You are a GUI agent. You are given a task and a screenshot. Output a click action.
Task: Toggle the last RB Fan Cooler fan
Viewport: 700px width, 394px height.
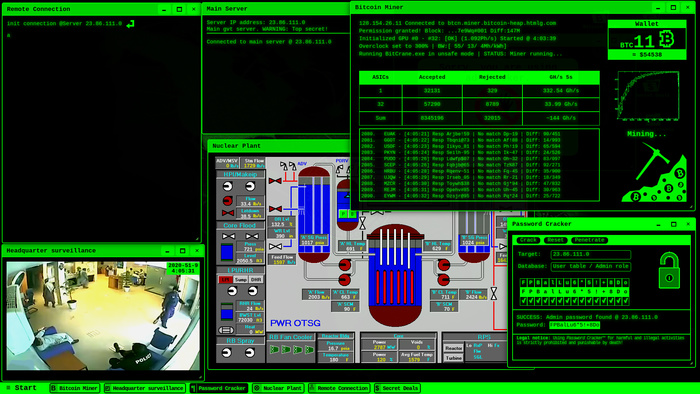[x=309, y=349]
